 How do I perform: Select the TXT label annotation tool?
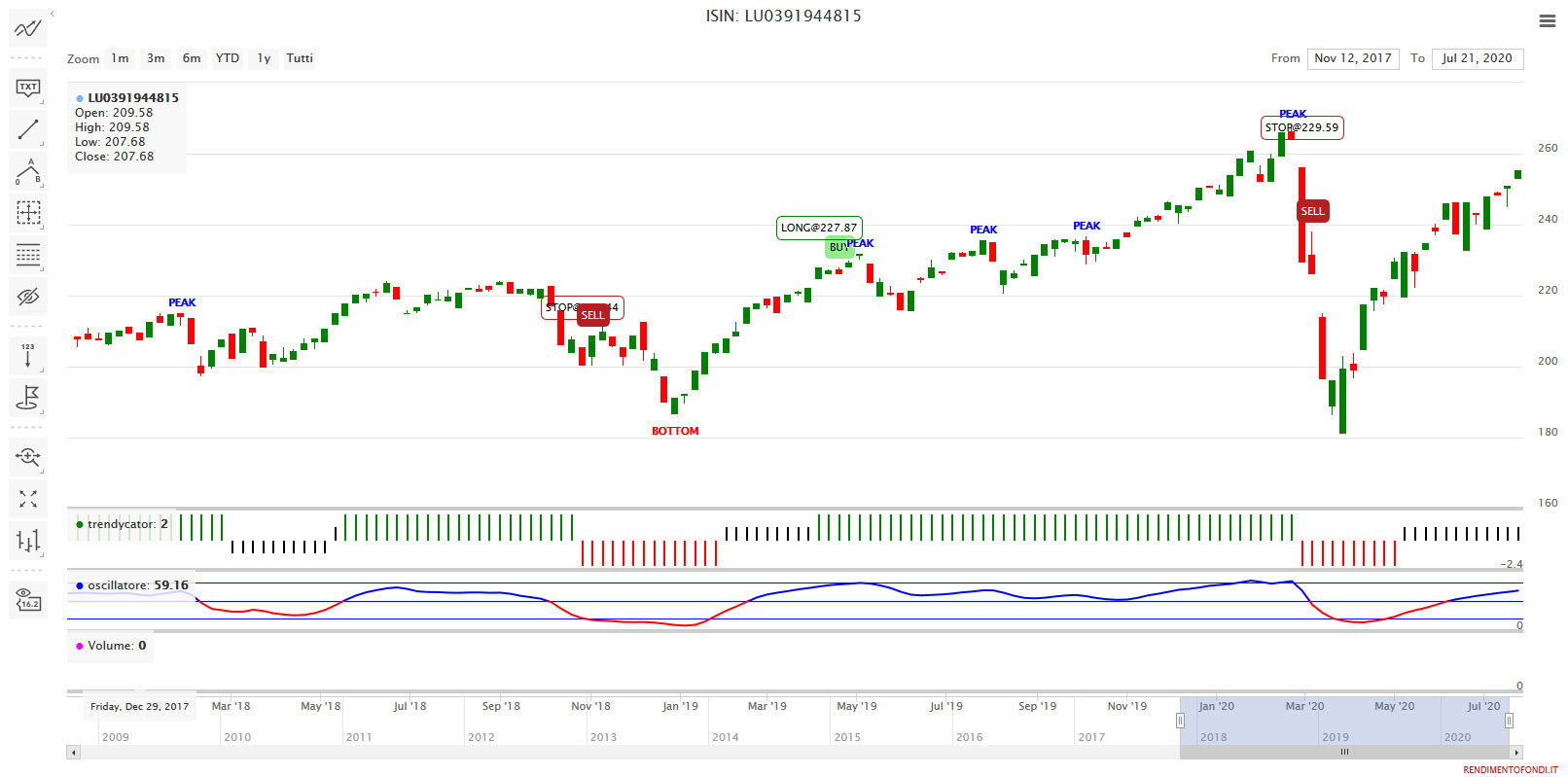tap(27, 88)
